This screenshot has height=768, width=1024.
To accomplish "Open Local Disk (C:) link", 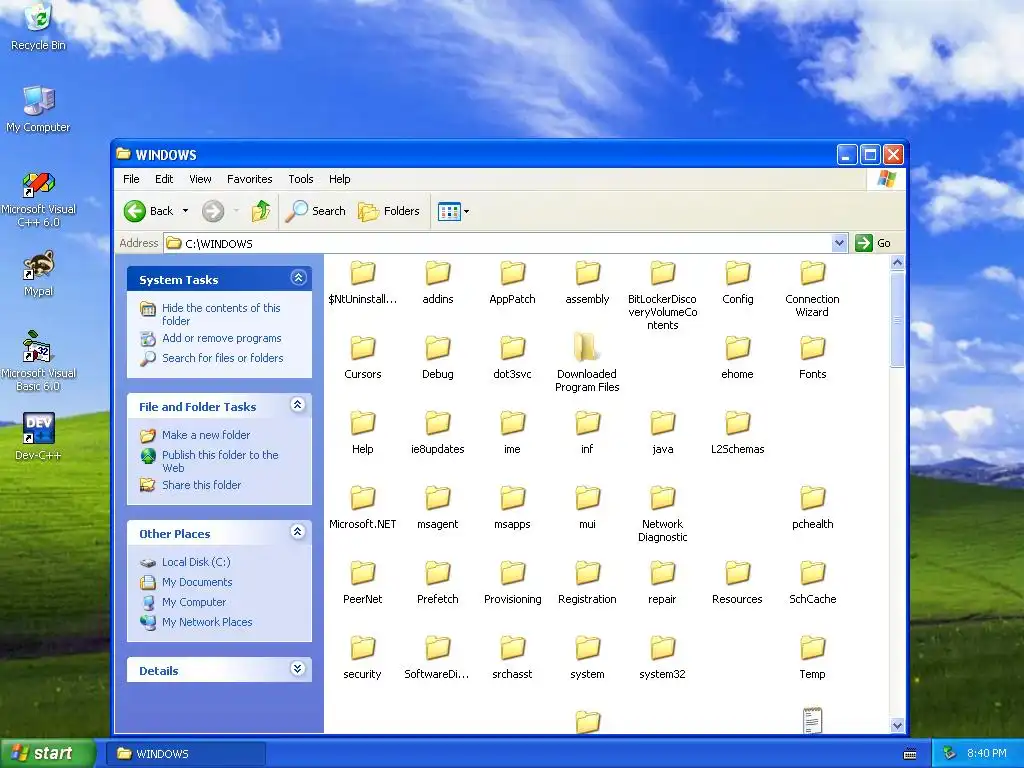I will [x=196, y=562].
